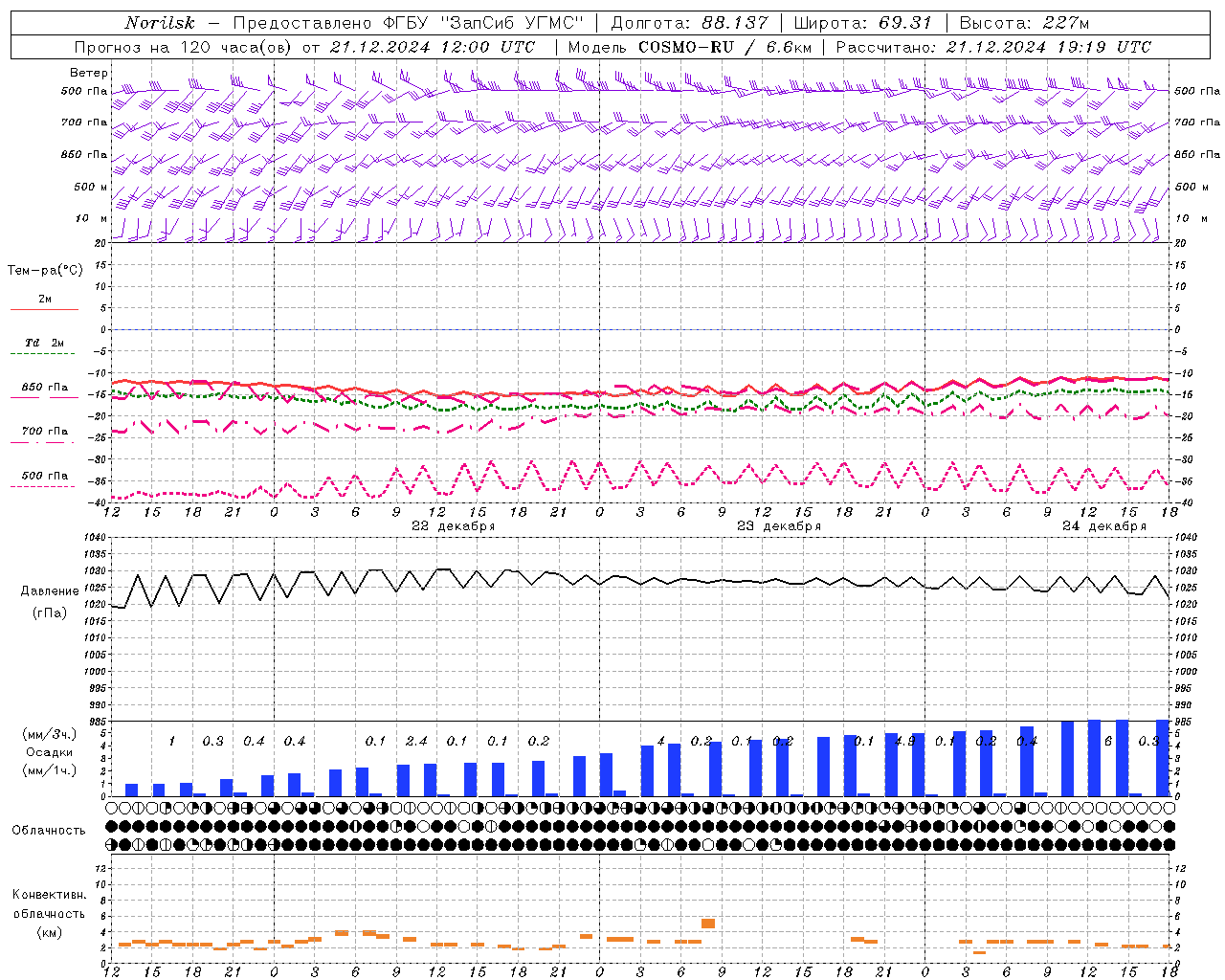This screenshot has height=980, width=1225.
Task: Click the Конвективн. convective cloud label
Action: (x=50, y=896)
